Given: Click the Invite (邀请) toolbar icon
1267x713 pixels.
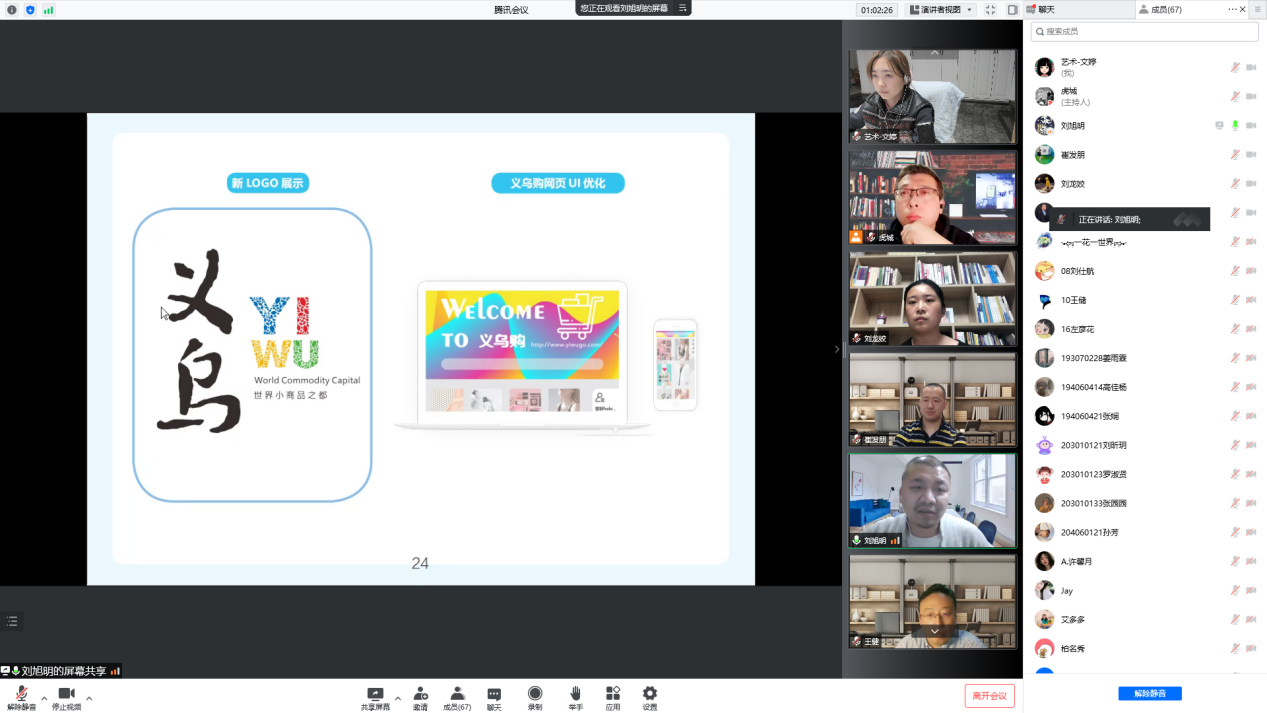Looking at the screenshot, I should 421,698.
